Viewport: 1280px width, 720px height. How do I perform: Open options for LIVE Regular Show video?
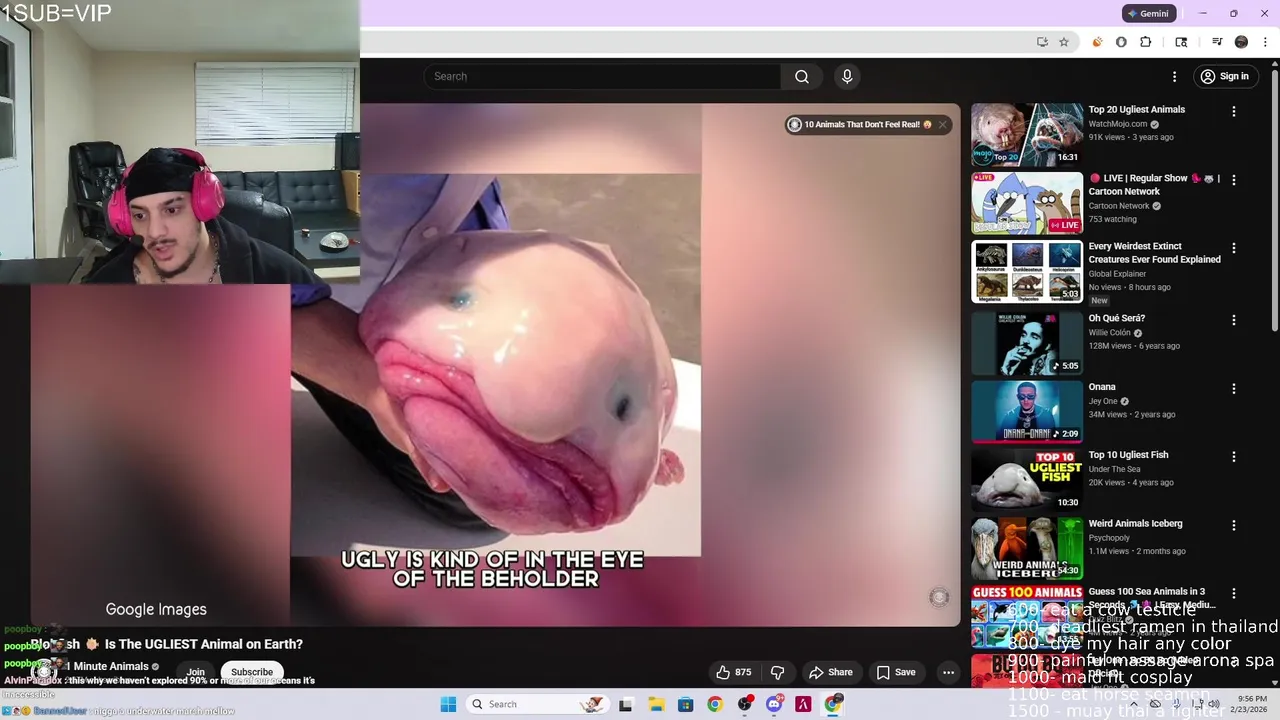pos(1234,180)
